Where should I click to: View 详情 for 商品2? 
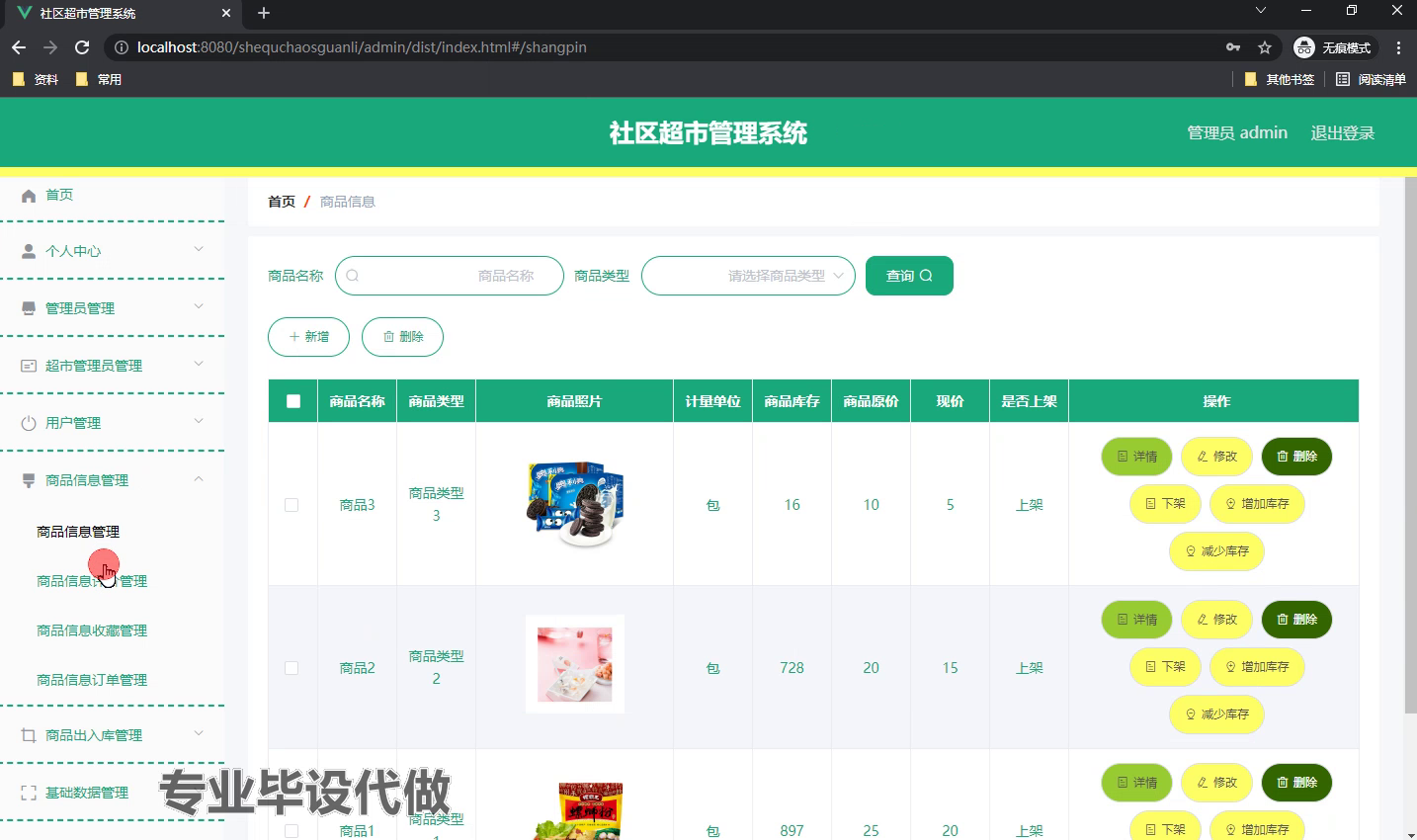coord(1136,620)
